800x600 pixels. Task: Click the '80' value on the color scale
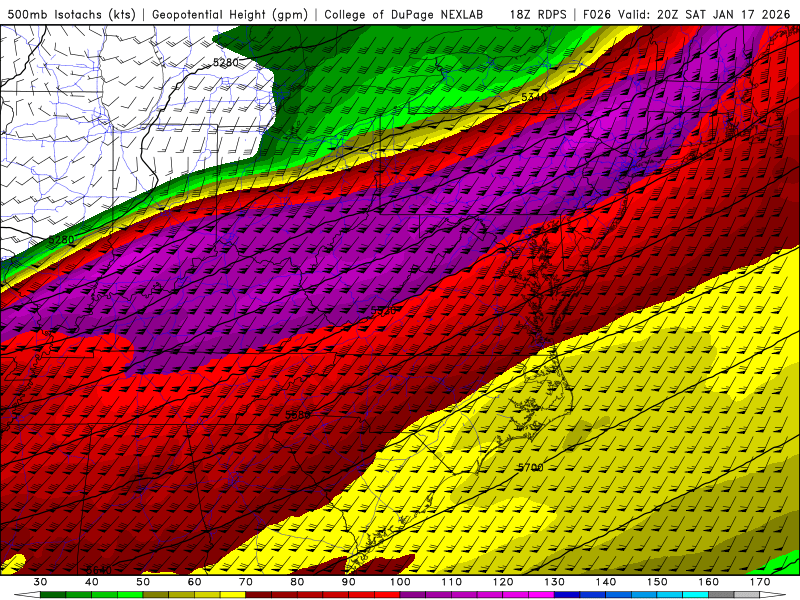pos(297,582)
